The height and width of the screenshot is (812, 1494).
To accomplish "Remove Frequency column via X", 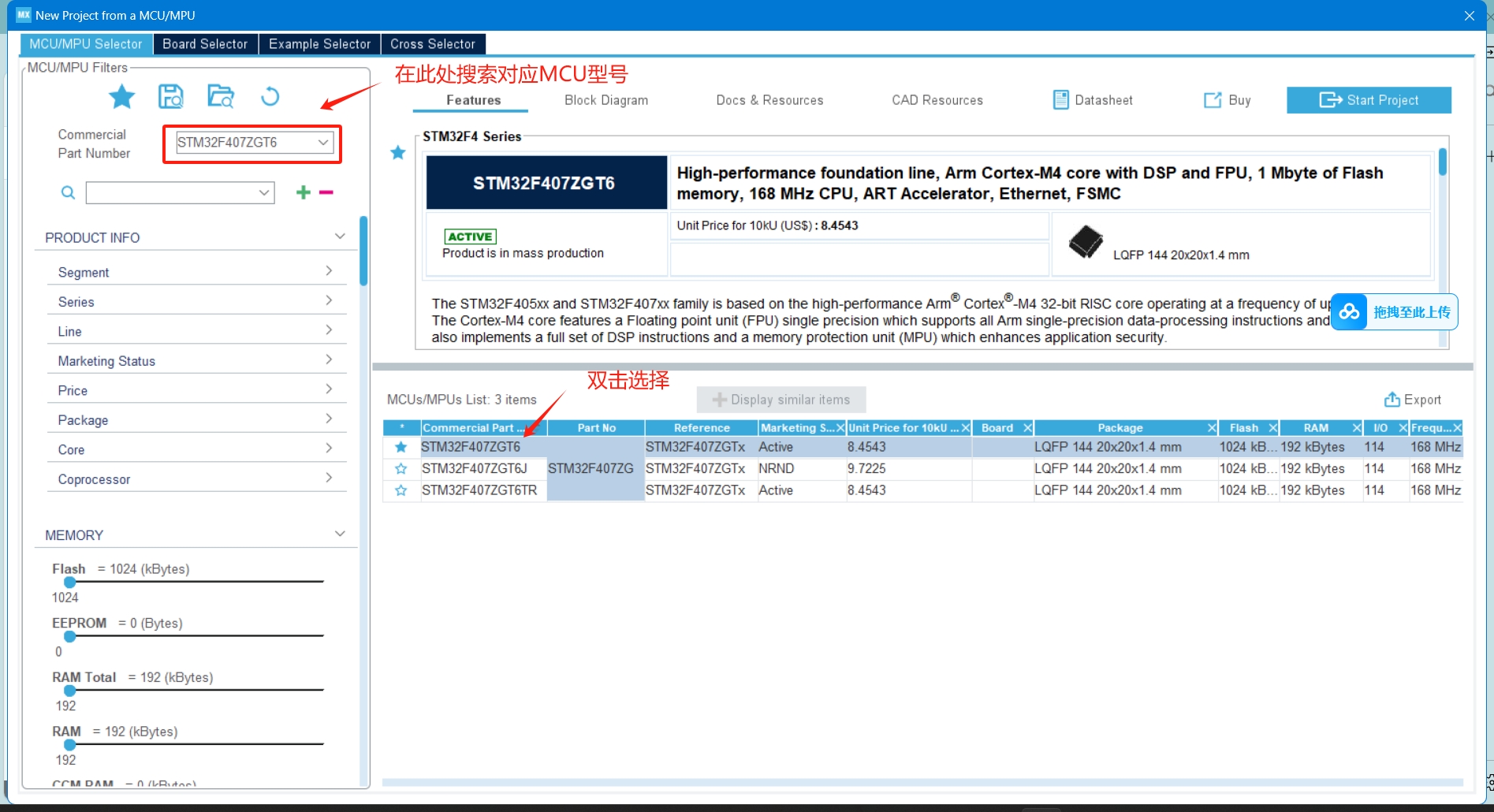I will pyautogui.click(x=1458, y=427).
